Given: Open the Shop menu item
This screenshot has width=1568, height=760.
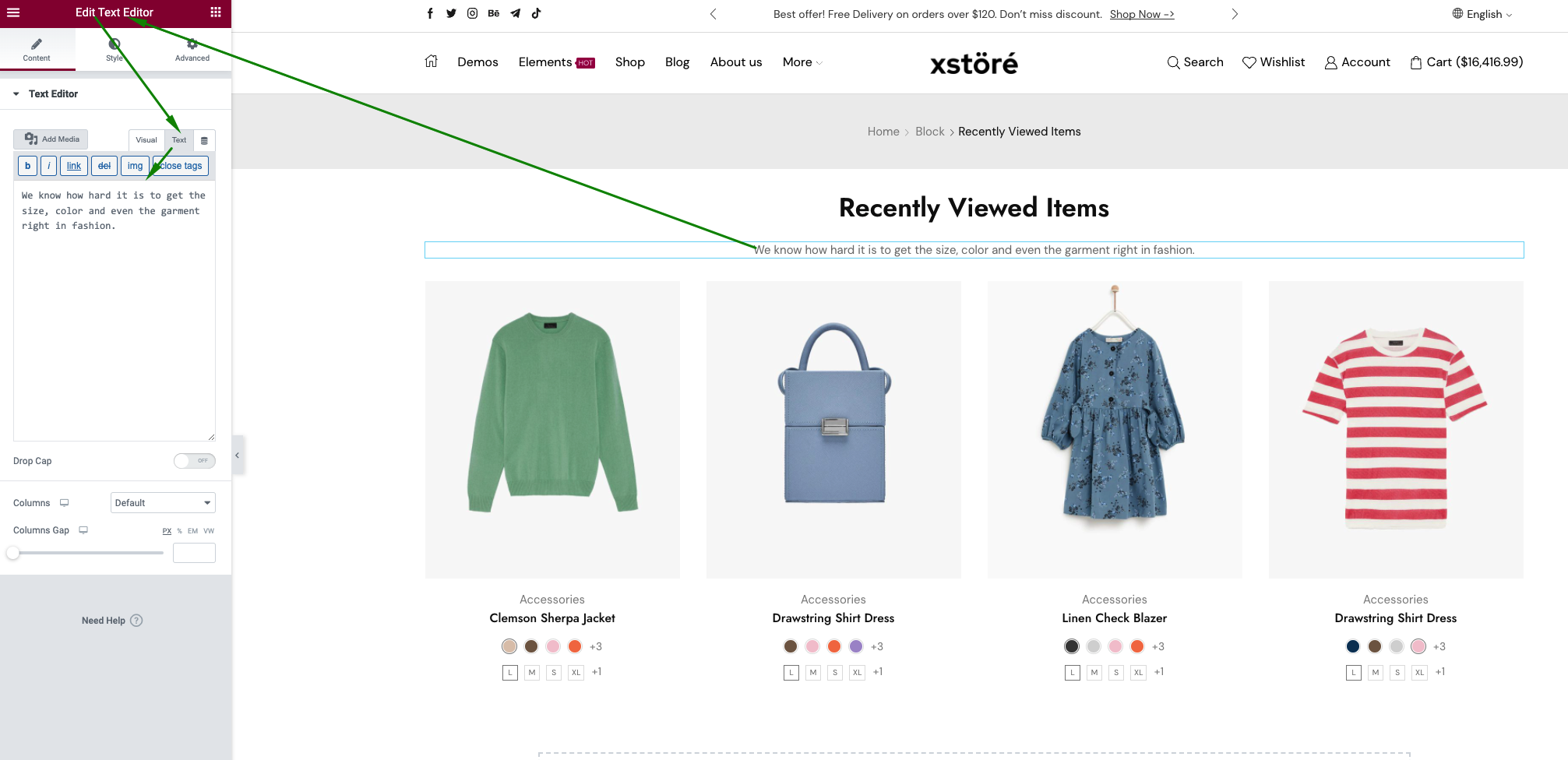Looking at the screenshot, I should pyautogui.click(x=630, y=62).
